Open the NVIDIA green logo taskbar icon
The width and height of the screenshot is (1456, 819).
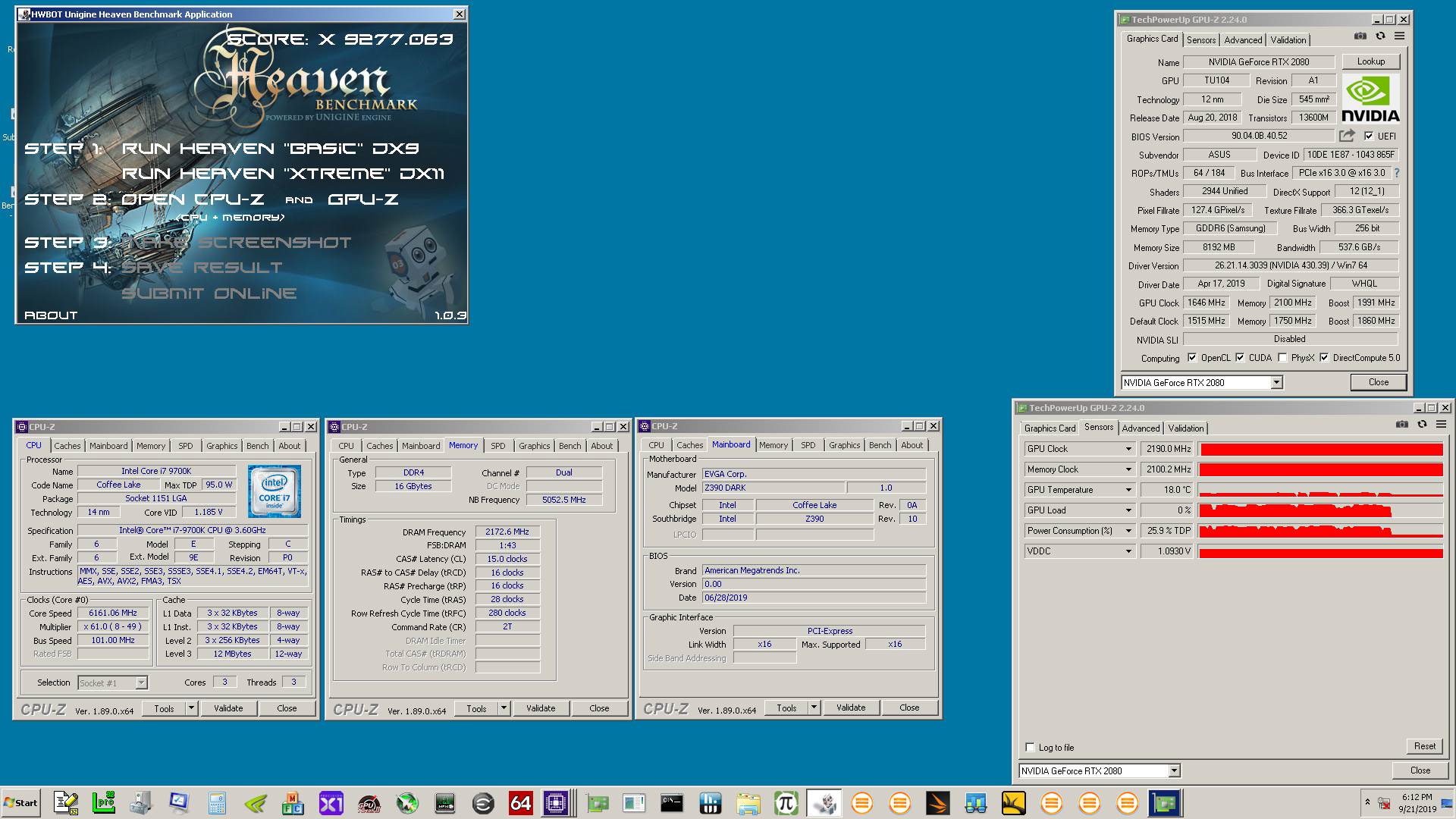coord(255,803)
